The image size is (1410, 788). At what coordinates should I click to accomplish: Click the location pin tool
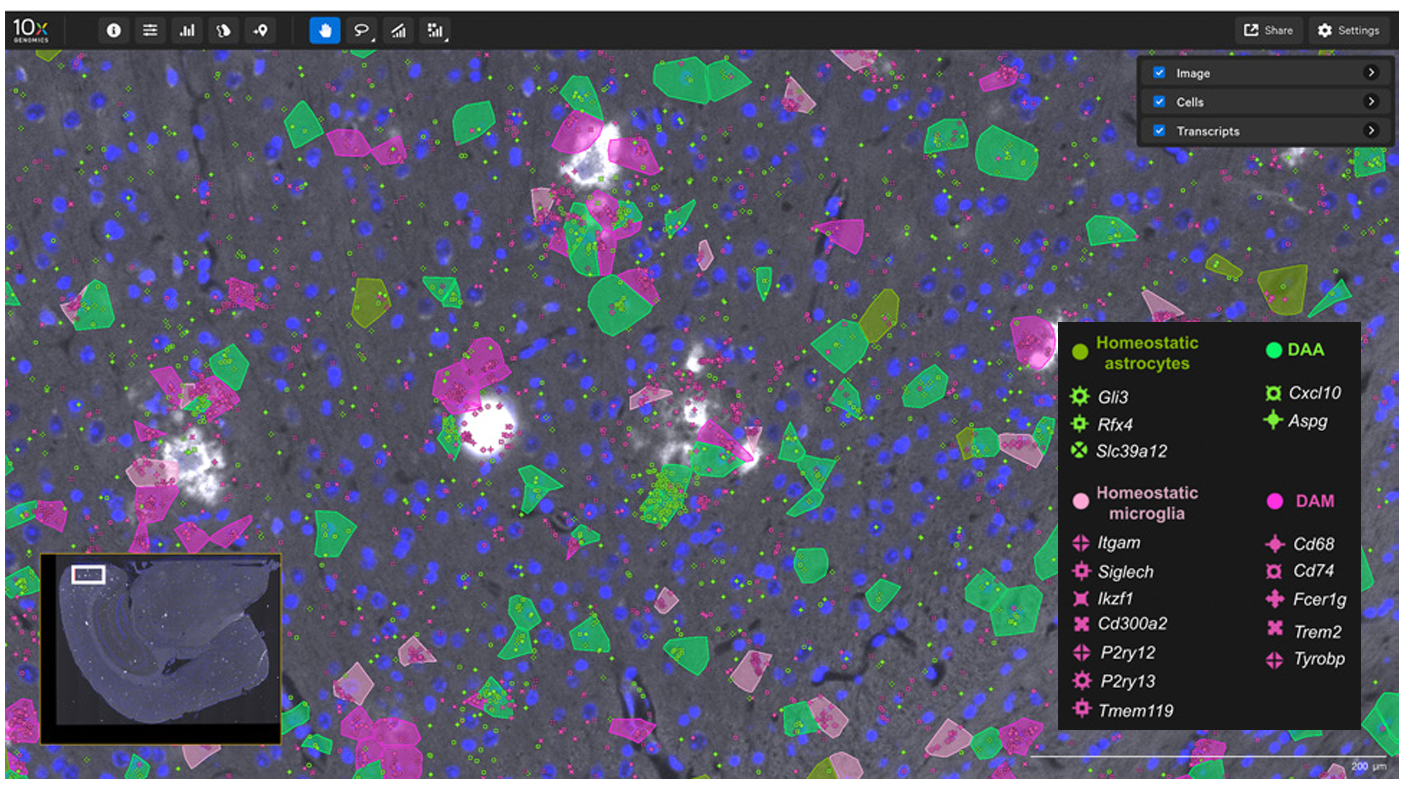(x=260, y=30)
